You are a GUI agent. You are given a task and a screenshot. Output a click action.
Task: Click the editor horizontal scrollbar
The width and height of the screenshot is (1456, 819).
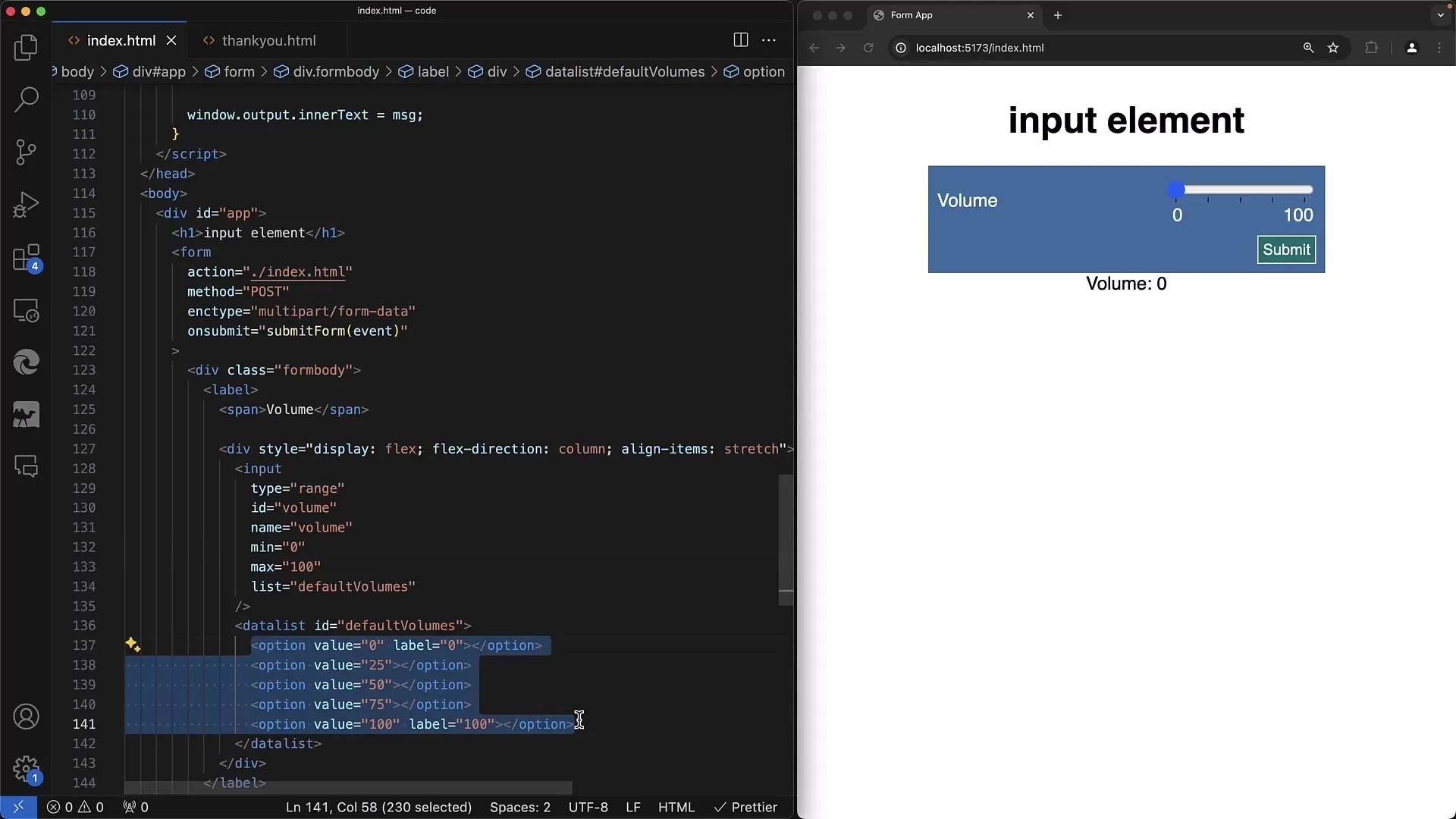[x=348, y=788]
